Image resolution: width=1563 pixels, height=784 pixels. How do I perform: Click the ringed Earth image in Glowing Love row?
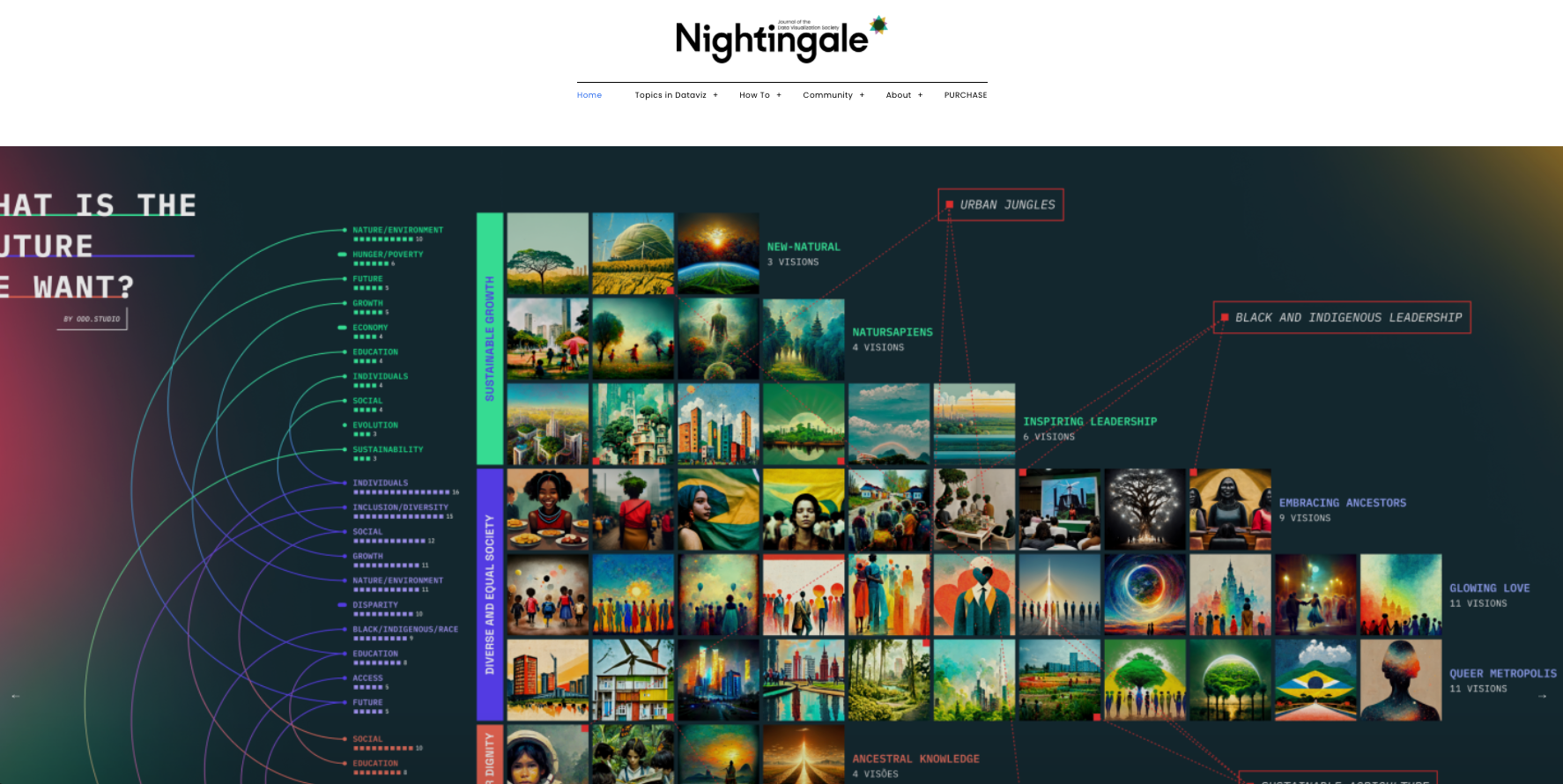(x=1144, y=595)
